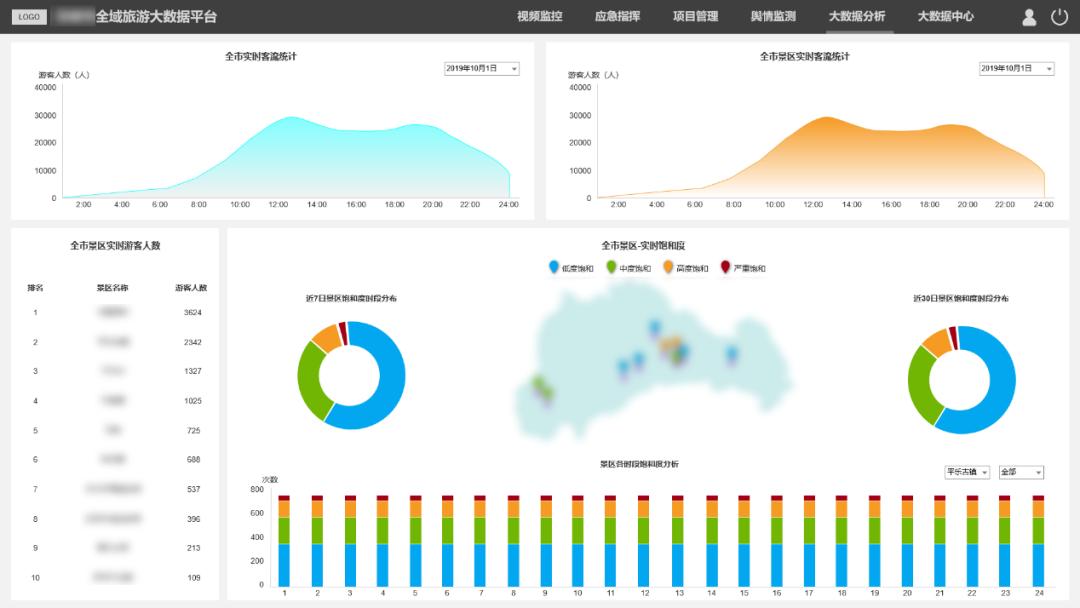Click the 全市实时客流统计 chart title
This screenshot has width=1080, height=608.
(x=260, y=56)
